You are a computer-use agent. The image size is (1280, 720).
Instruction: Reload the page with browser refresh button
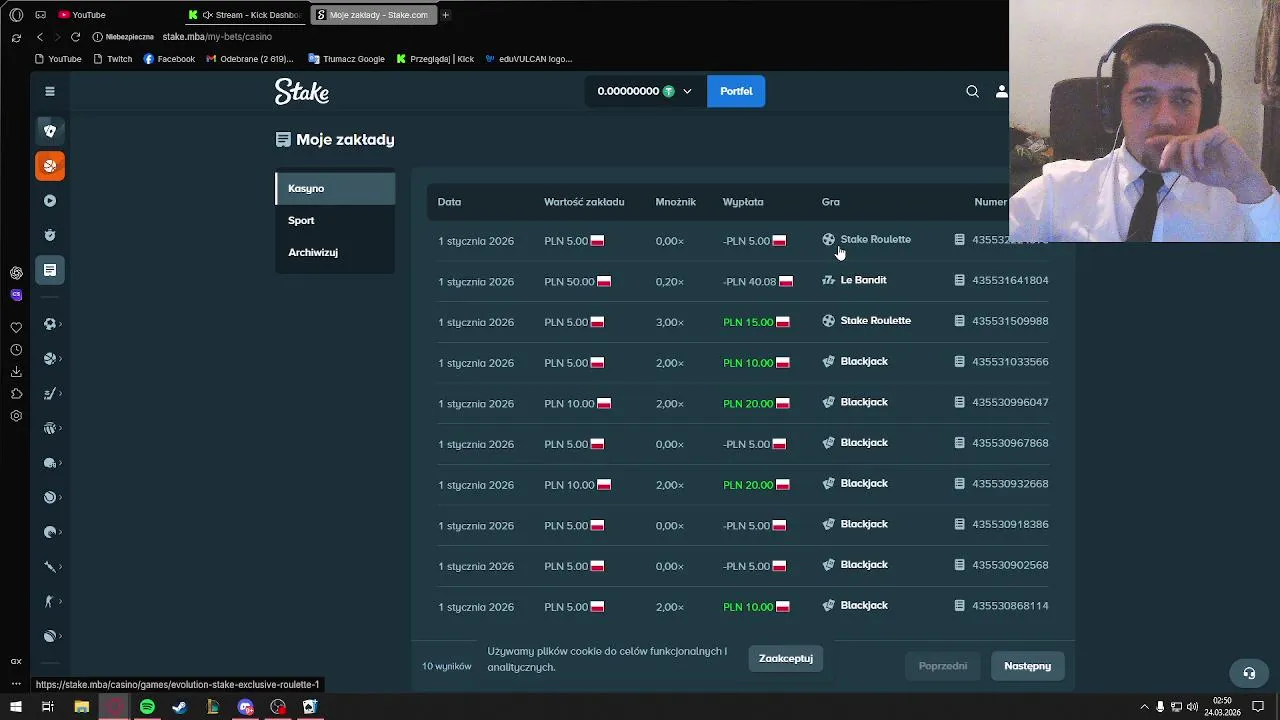pyautogui.click(x=75, y=37)
